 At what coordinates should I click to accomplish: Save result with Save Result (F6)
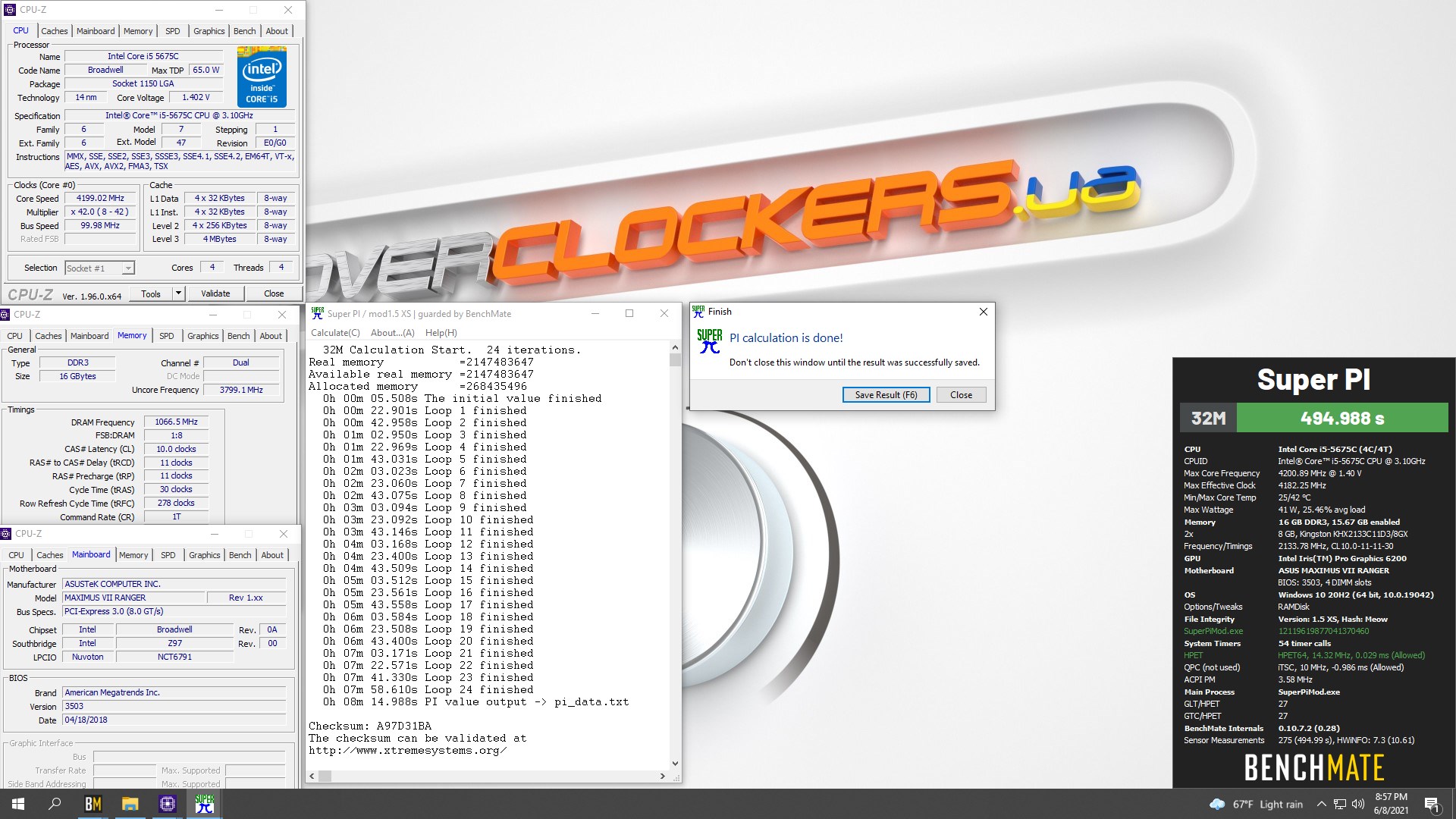886,394
